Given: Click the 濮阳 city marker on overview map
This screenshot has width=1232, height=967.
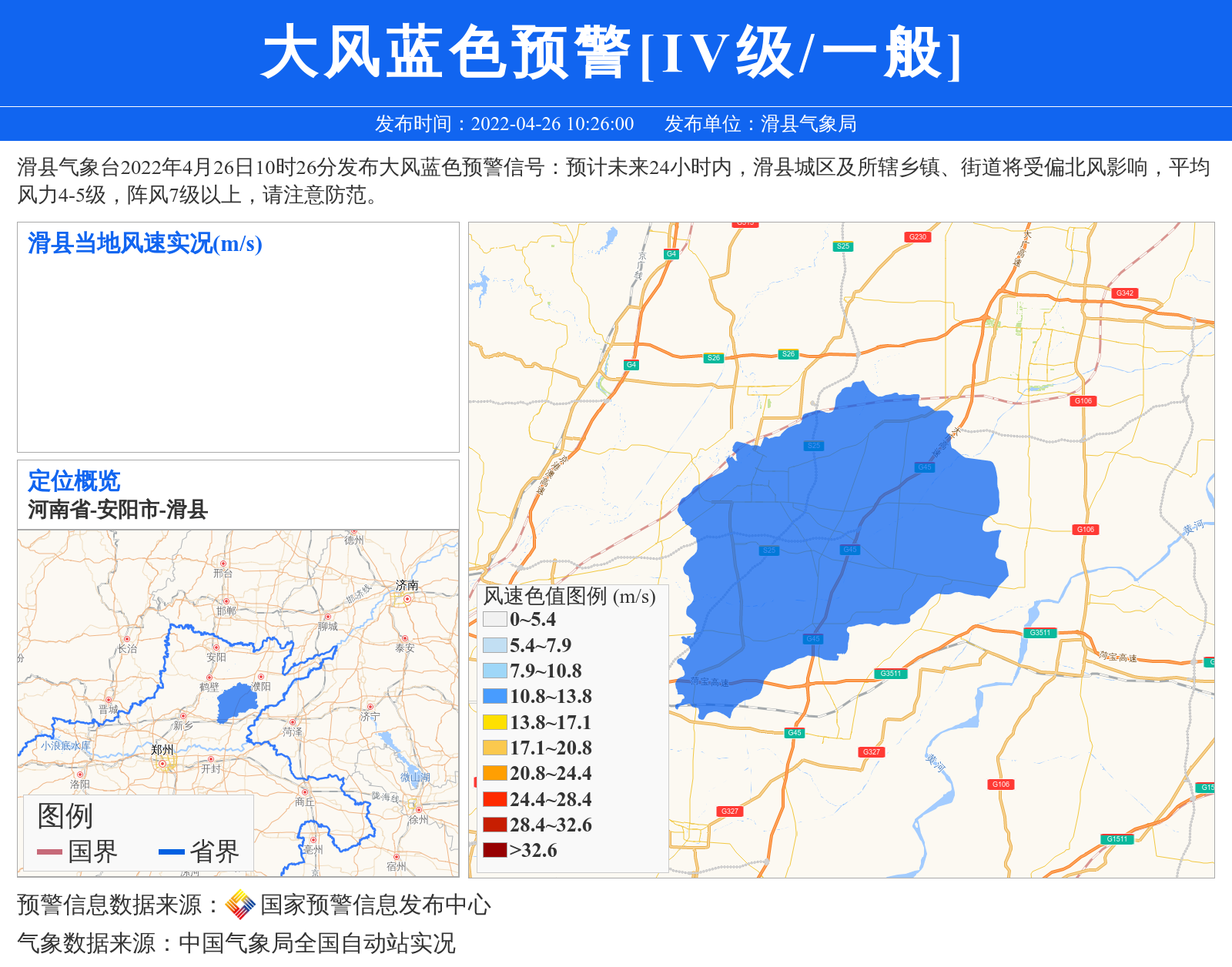Looking at the screenshot, I should click(261, 677).
